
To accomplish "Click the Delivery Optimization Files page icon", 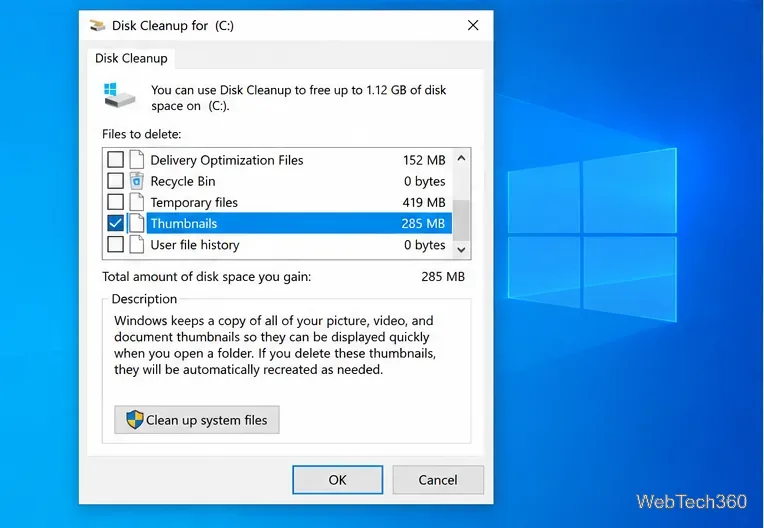I will tap(137, 160).
